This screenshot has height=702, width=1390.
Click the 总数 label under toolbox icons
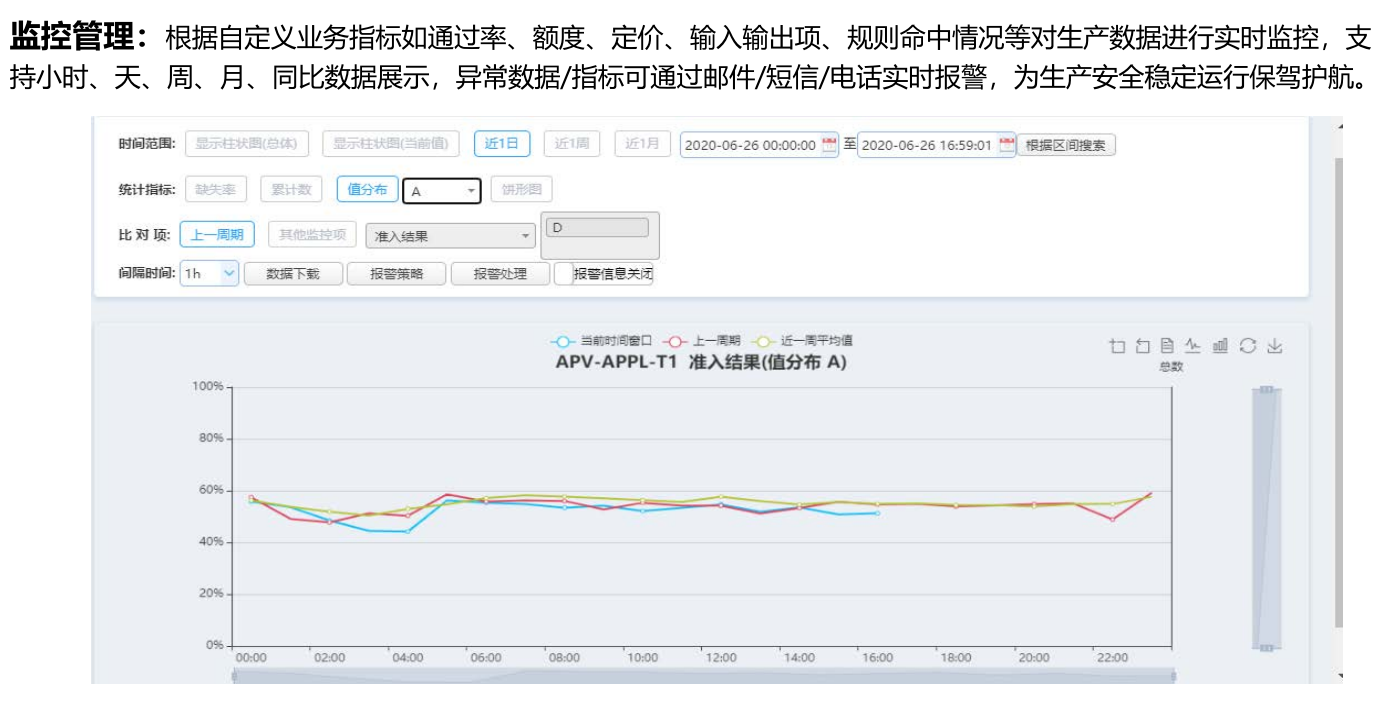(1171, 366)
